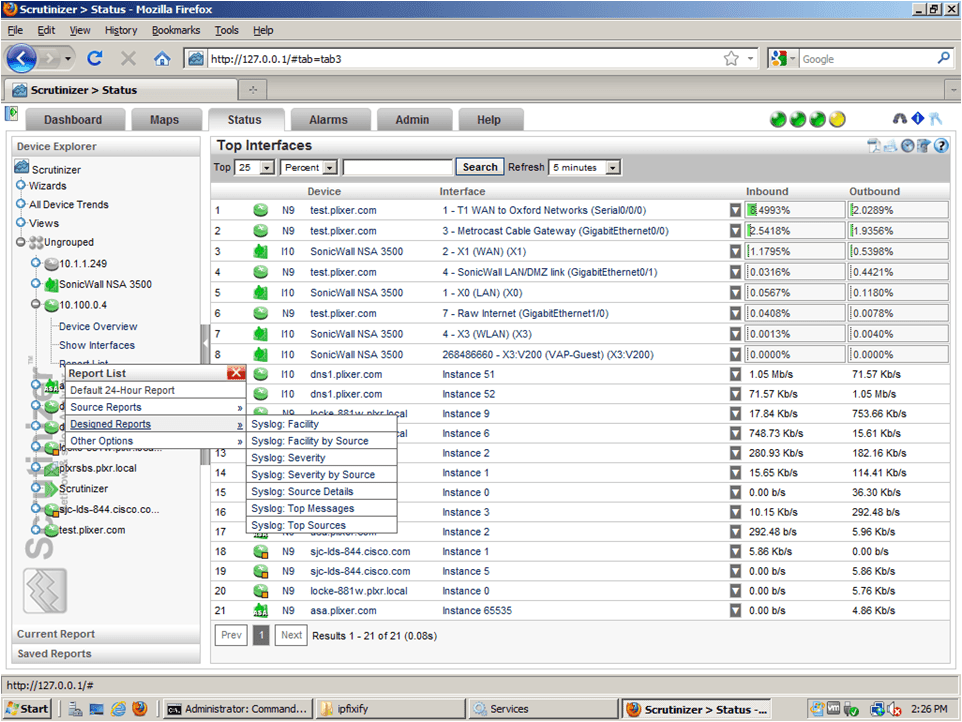Screen dimensions: 962x722
Task: Click the clock schedule icon
Action: (907, 146)
